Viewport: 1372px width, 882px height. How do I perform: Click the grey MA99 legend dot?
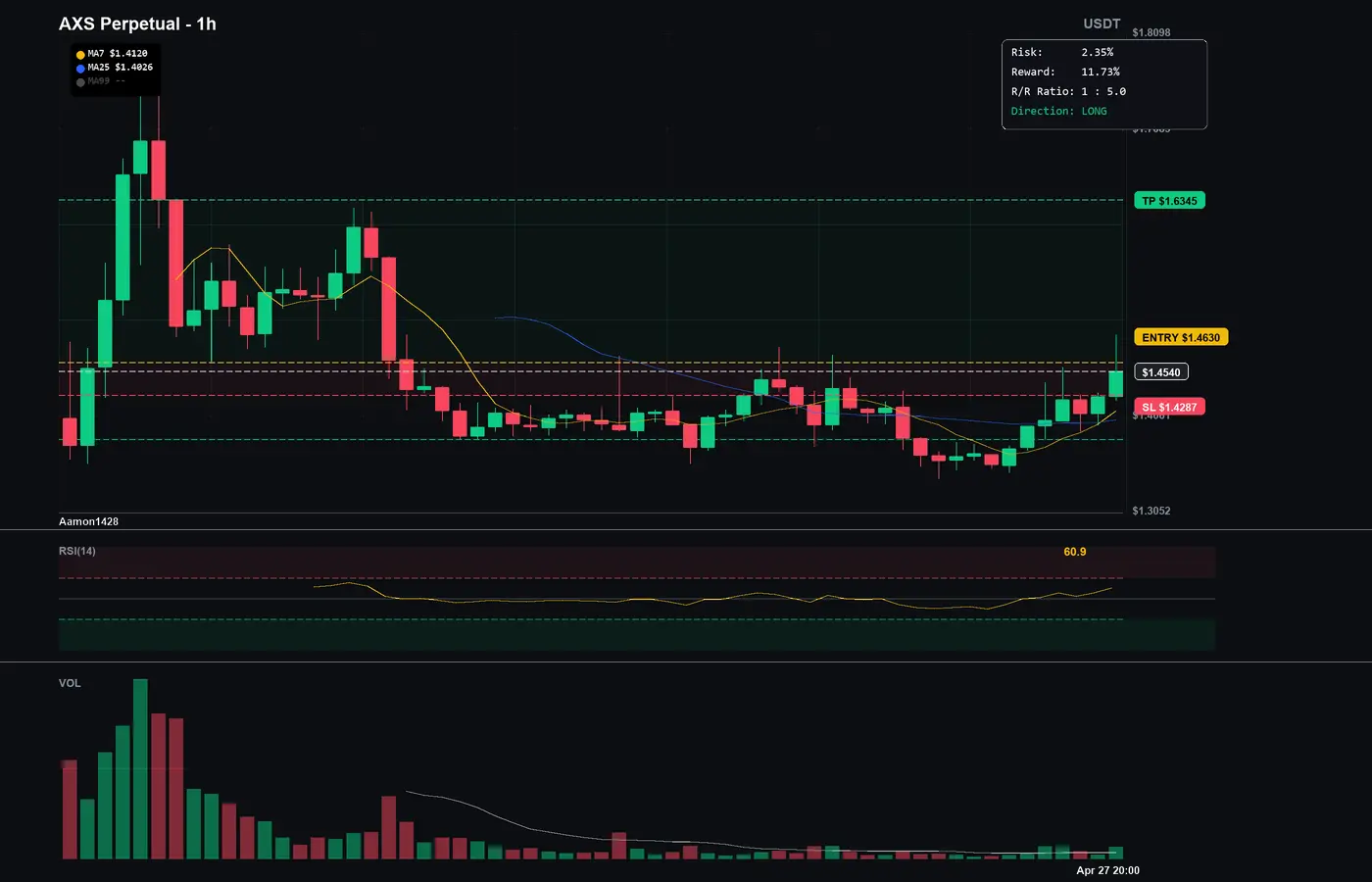tap(80, 82)
